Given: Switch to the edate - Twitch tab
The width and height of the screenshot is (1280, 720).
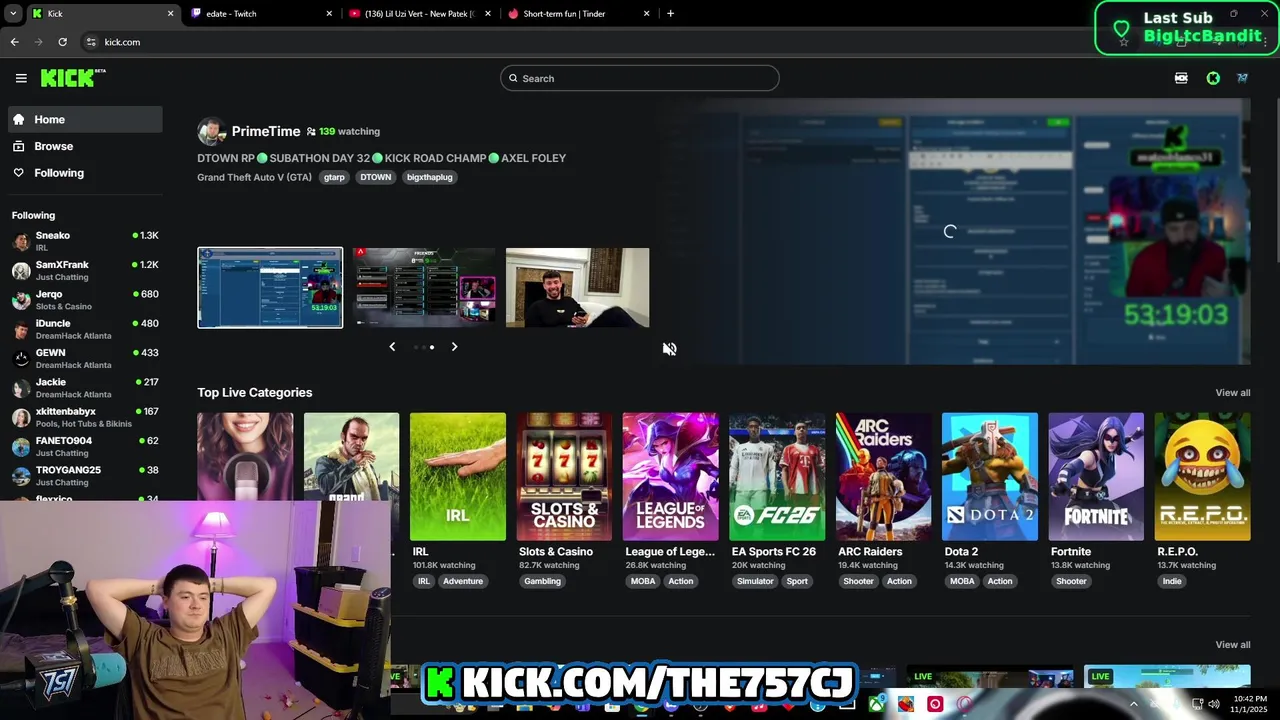Looking at the screenshot, I should point(260,14).
